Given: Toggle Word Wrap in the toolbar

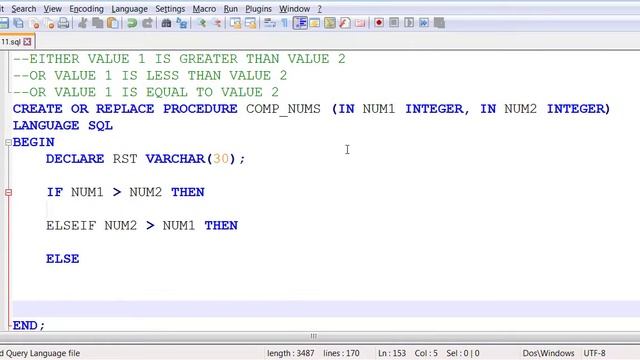Looking at the screenshot, I should pos(270,23).
